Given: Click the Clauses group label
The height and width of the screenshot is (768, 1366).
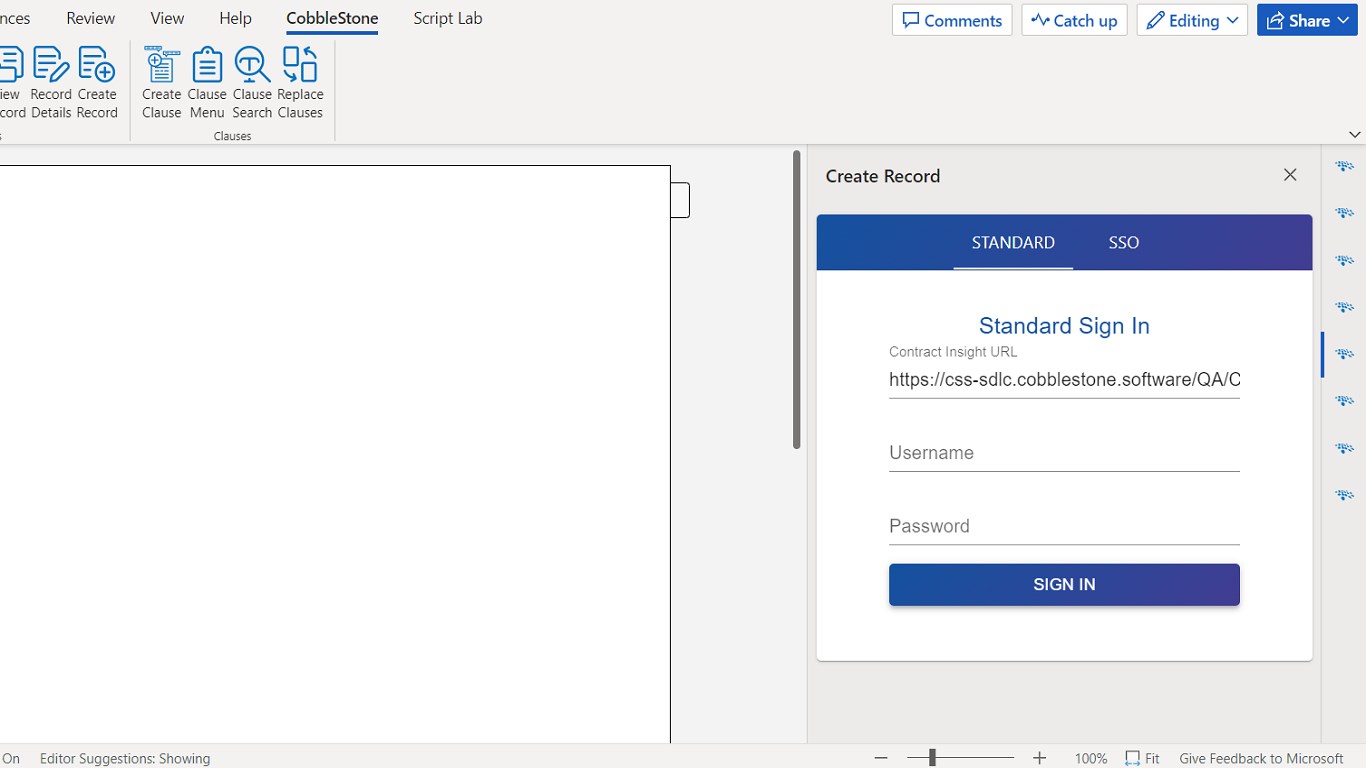Looking at the screenshot, I should [x=232, y=136].
